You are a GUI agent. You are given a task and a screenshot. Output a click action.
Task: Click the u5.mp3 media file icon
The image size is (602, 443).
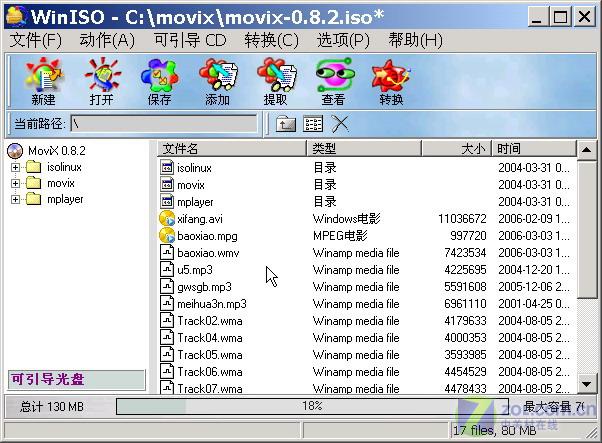(167, 269)
